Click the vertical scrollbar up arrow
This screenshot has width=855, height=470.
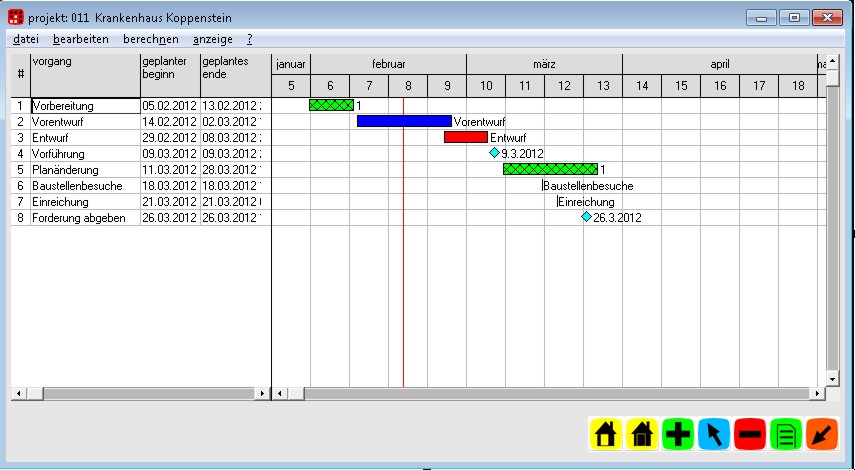tap(832, 61)
